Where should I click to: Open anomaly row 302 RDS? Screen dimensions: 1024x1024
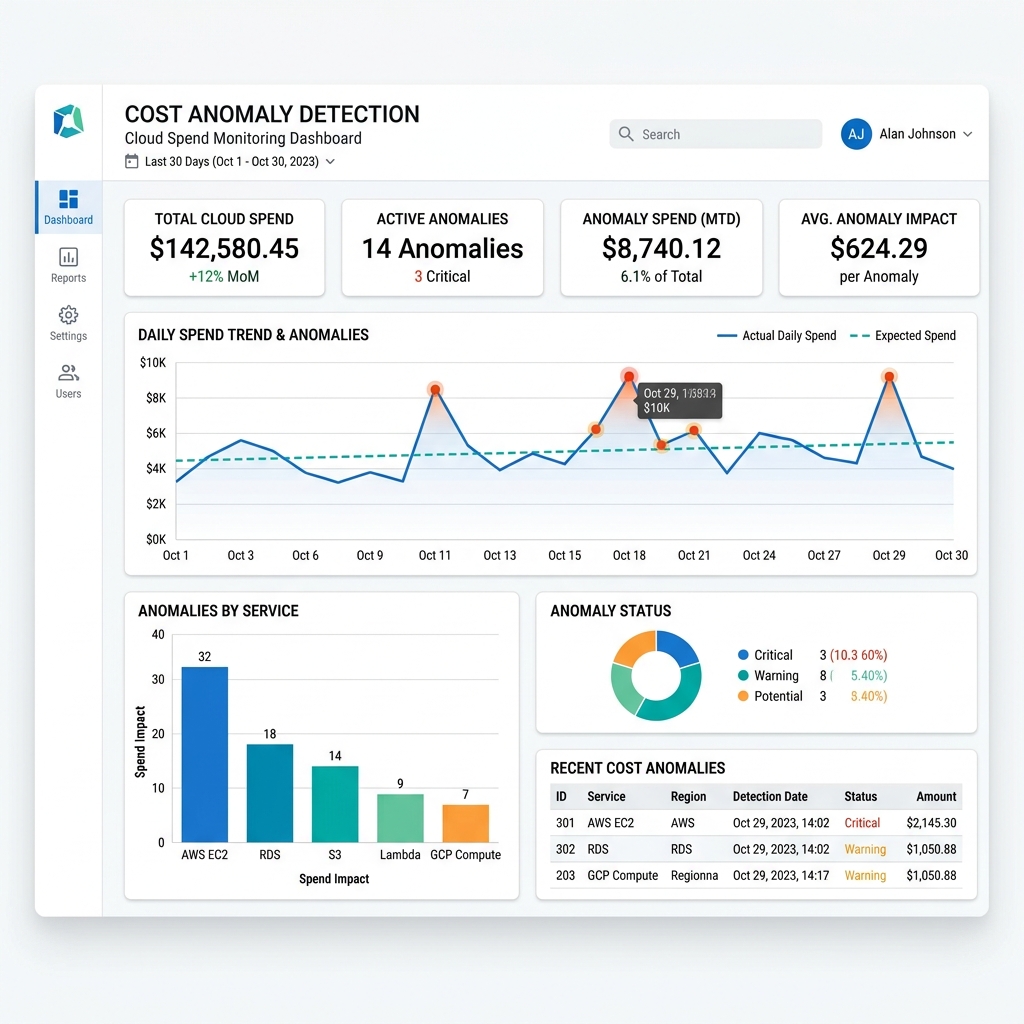point(756,849)
